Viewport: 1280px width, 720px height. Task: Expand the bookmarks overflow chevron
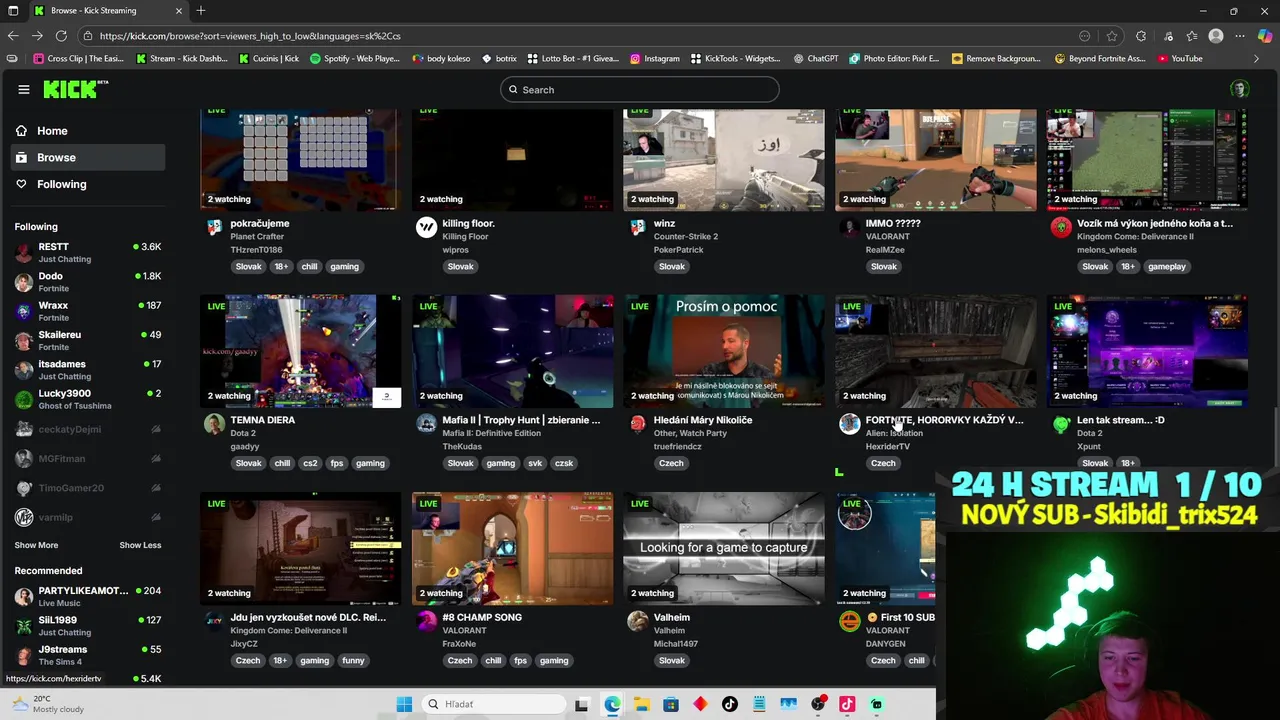1257,59
